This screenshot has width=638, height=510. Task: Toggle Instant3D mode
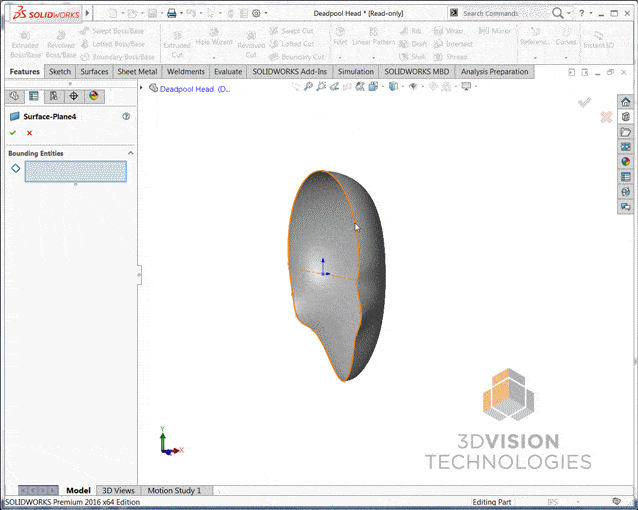click(598, 41)
